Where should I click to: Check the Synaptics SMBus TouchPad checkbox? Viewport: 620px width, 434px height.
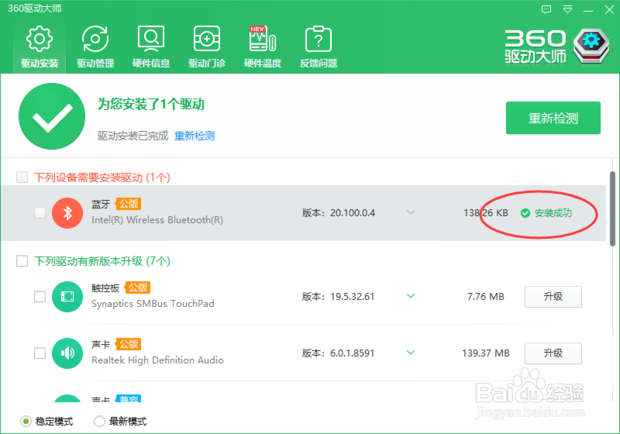coord(40,296)
